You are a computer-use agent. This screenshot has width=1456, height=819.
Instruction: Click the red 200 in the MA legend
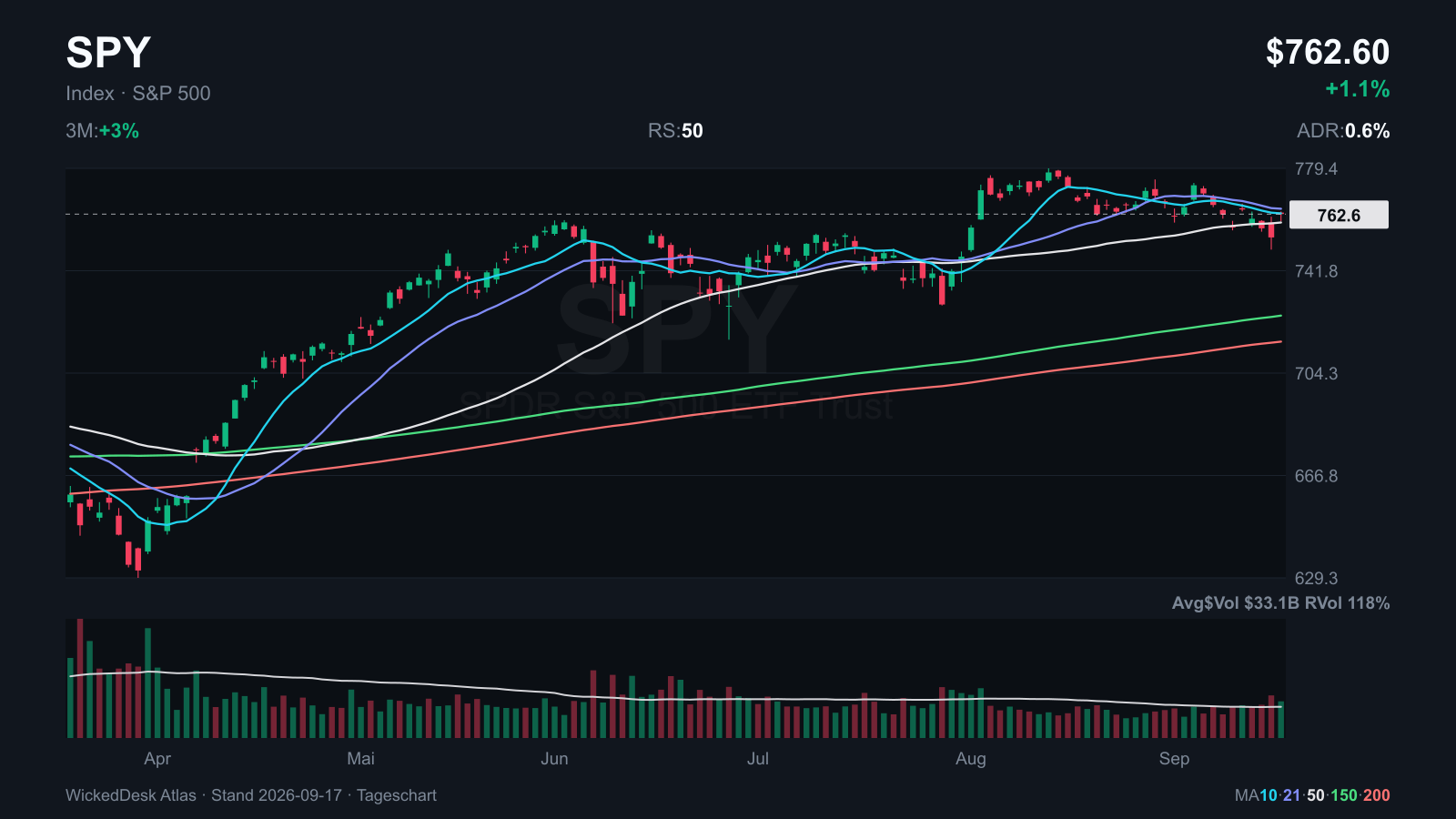pyautogui.click(x=1376, y=795)
